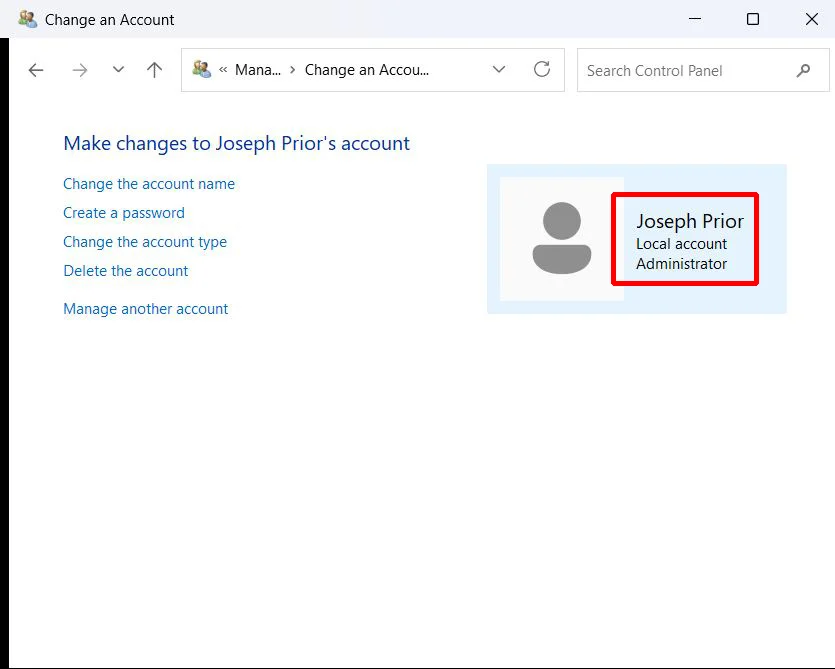Click the 'Mana...' breadcrumb in address bar
The height and width of the screenshot is (669, 835).
tap(258, 70)
